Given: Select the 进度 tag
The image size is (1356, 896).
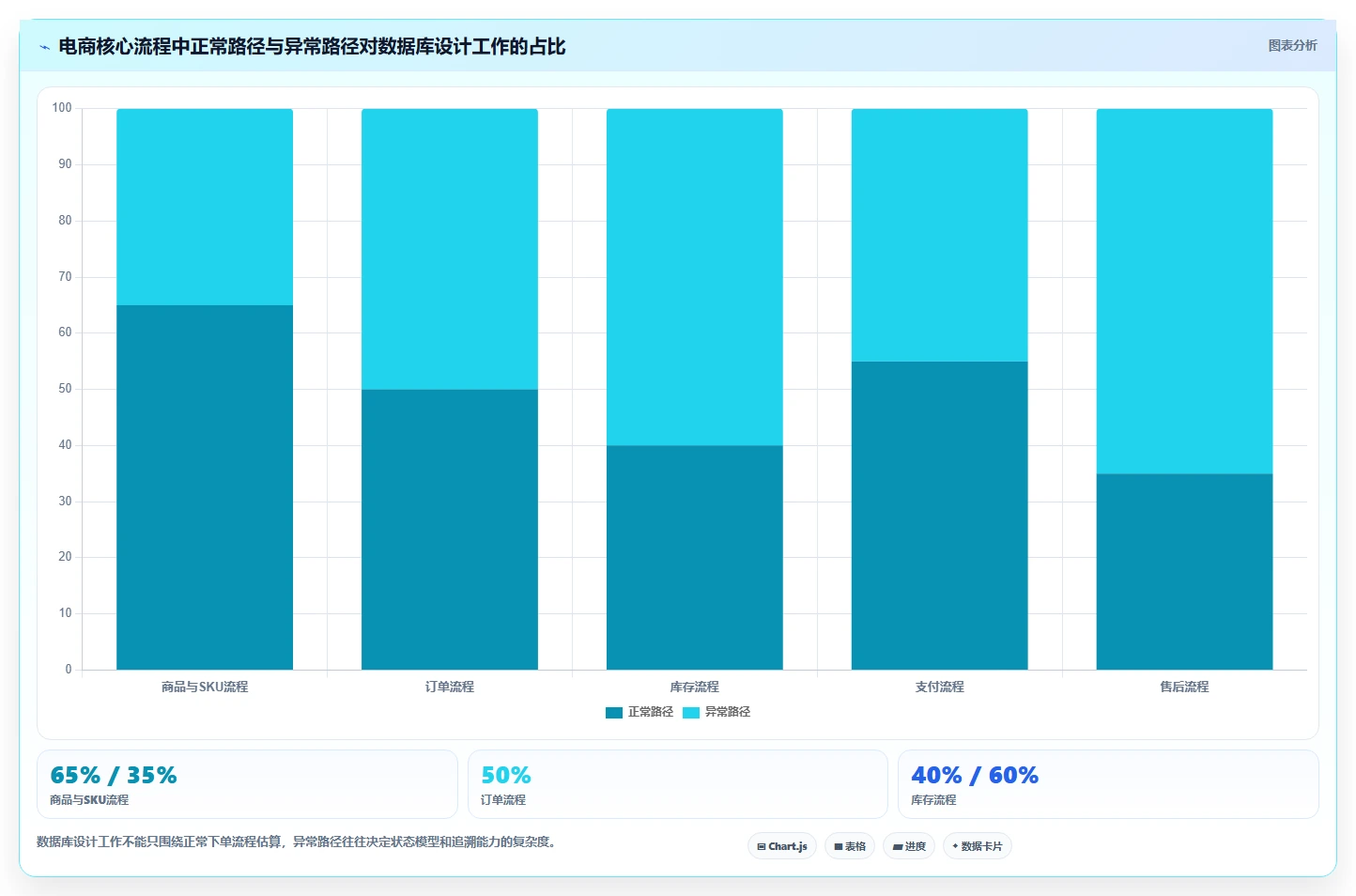Looking at the screenshot, I should tap(909, 846).
